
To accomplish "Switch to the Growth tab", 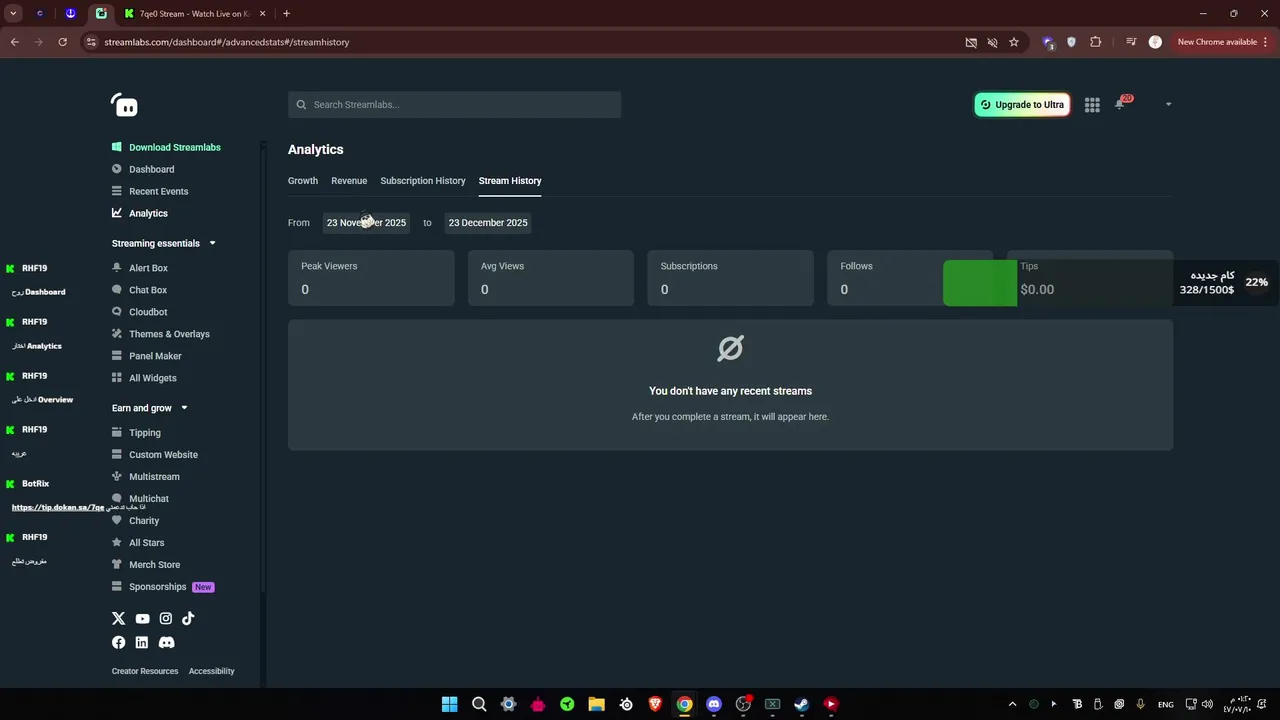I will point(303,181).
